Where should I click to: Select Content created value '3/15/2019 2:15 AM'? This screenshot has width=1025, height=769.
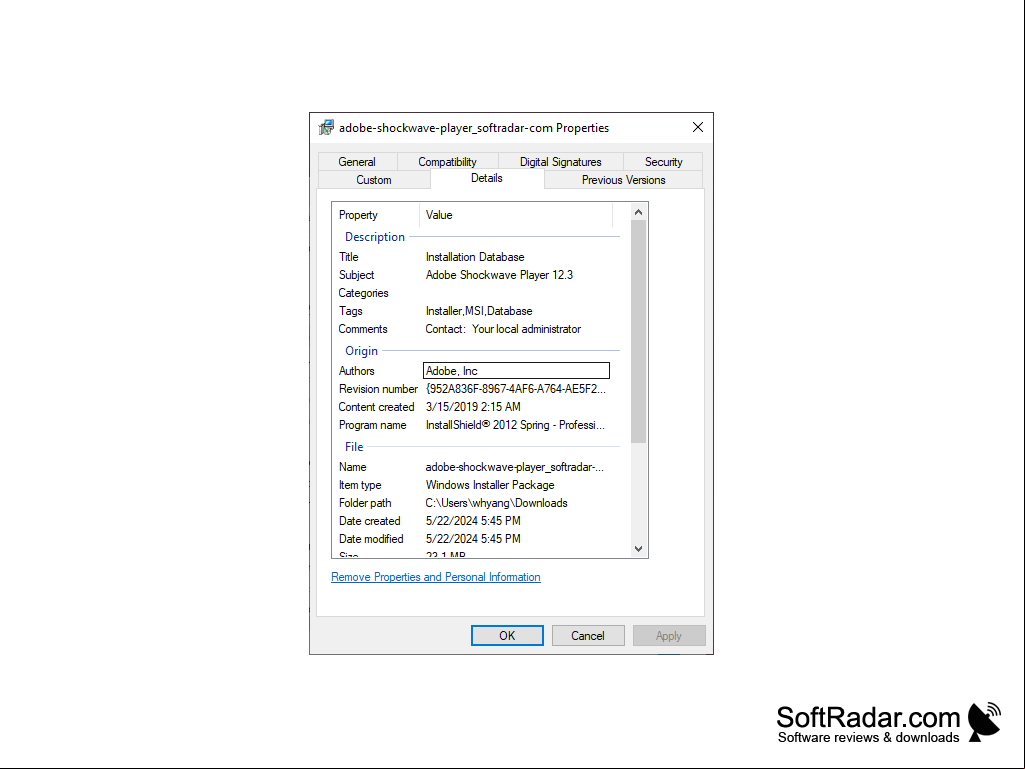473,407
